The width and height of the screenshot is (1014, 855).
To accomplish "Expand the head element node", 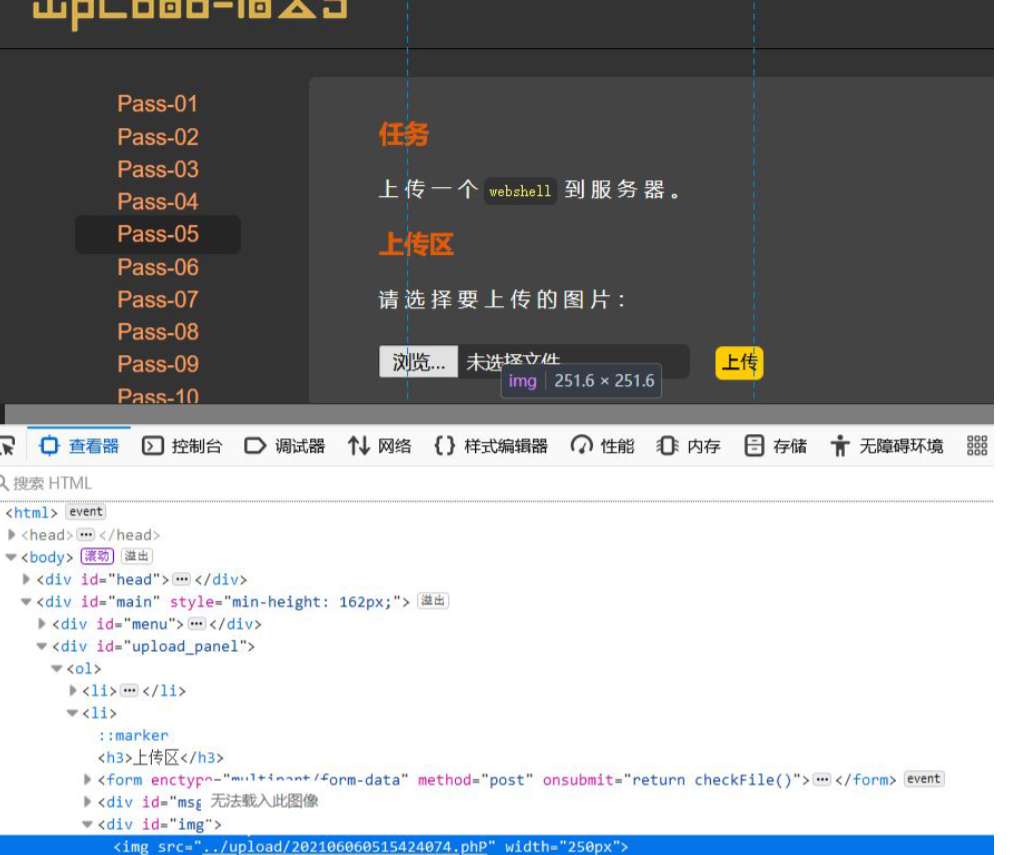I will tap(12, 535).
